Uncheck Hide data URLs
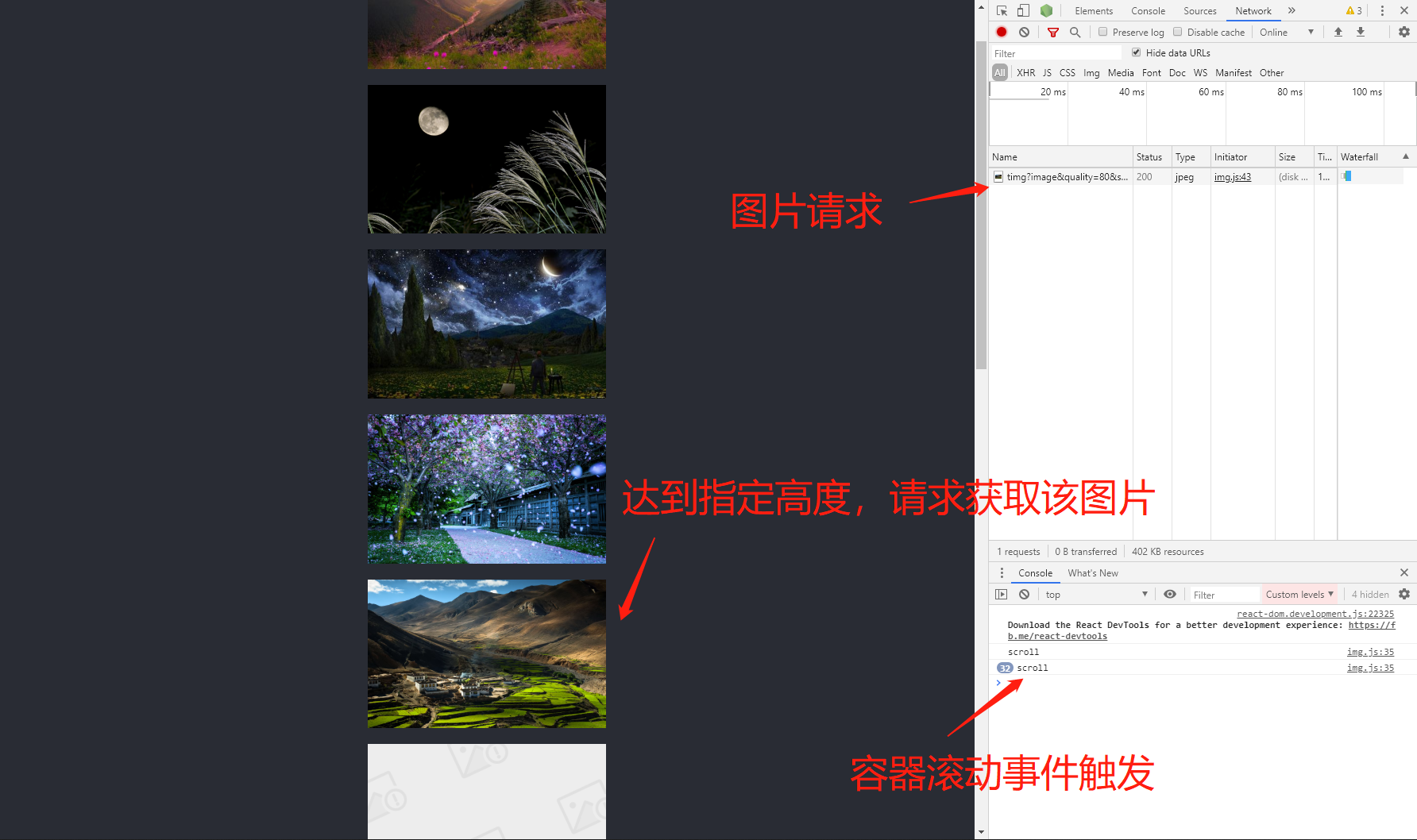The height and width of the screenshot is (840, 1417). point(1137,52)
